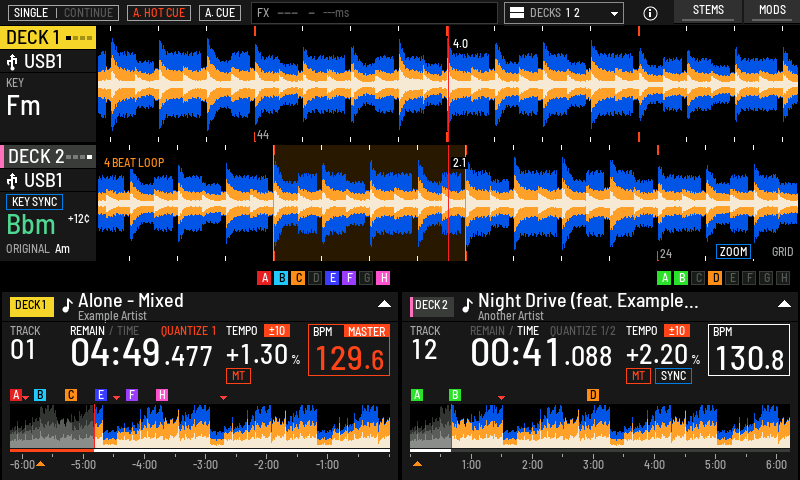Select the DECK 1 header tab
Viewport: 800px width, 480px height.
48,38
